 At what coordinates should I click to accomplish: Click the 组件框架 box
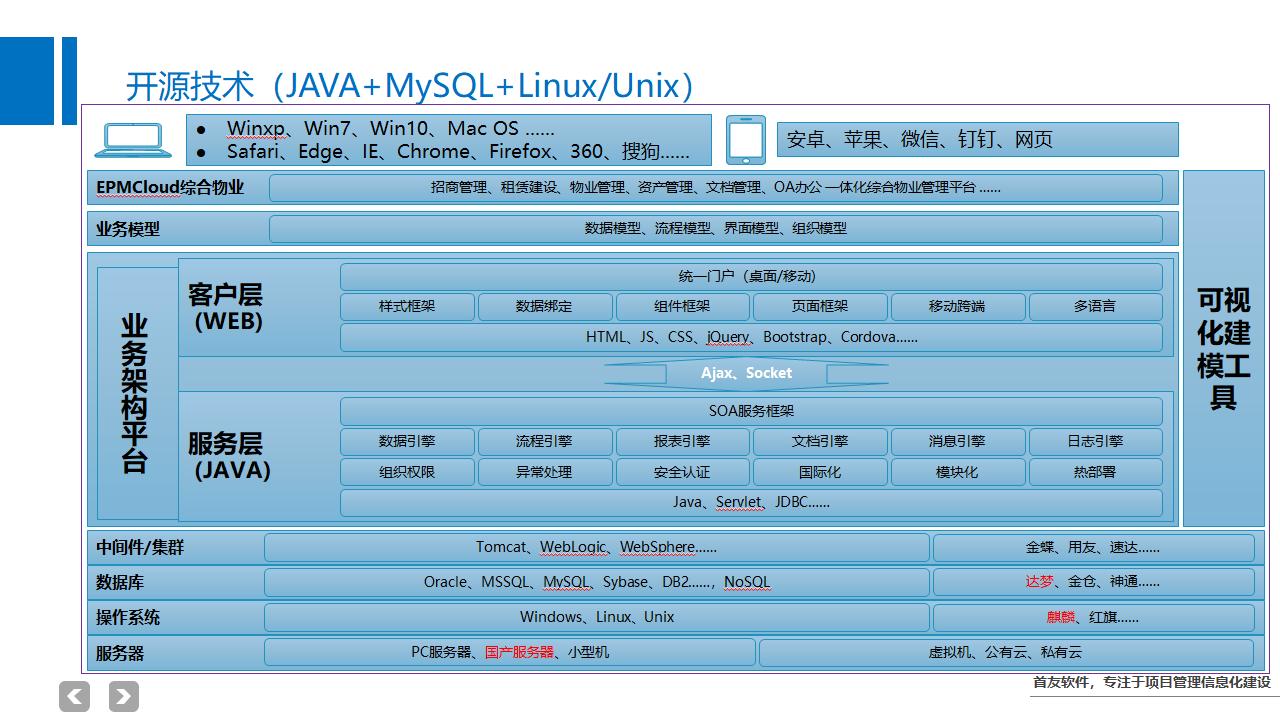click(682, 307)
